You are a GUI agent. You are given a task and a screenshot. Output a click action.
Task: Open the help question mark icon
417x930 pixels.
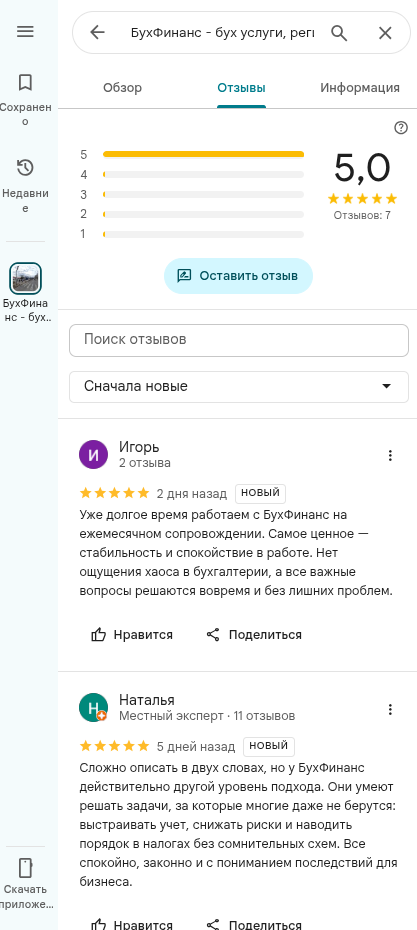pyautogui.click(x=401, y=128)
